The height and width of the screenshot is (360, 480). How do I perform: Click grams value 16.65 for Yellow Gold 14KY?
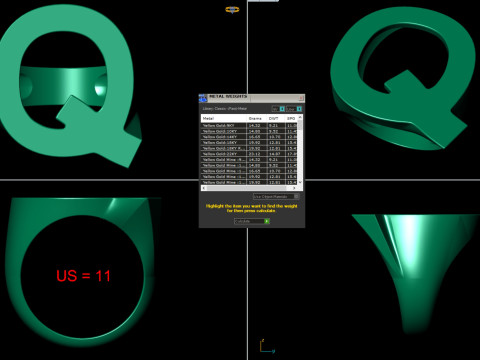tap(254, 137)
